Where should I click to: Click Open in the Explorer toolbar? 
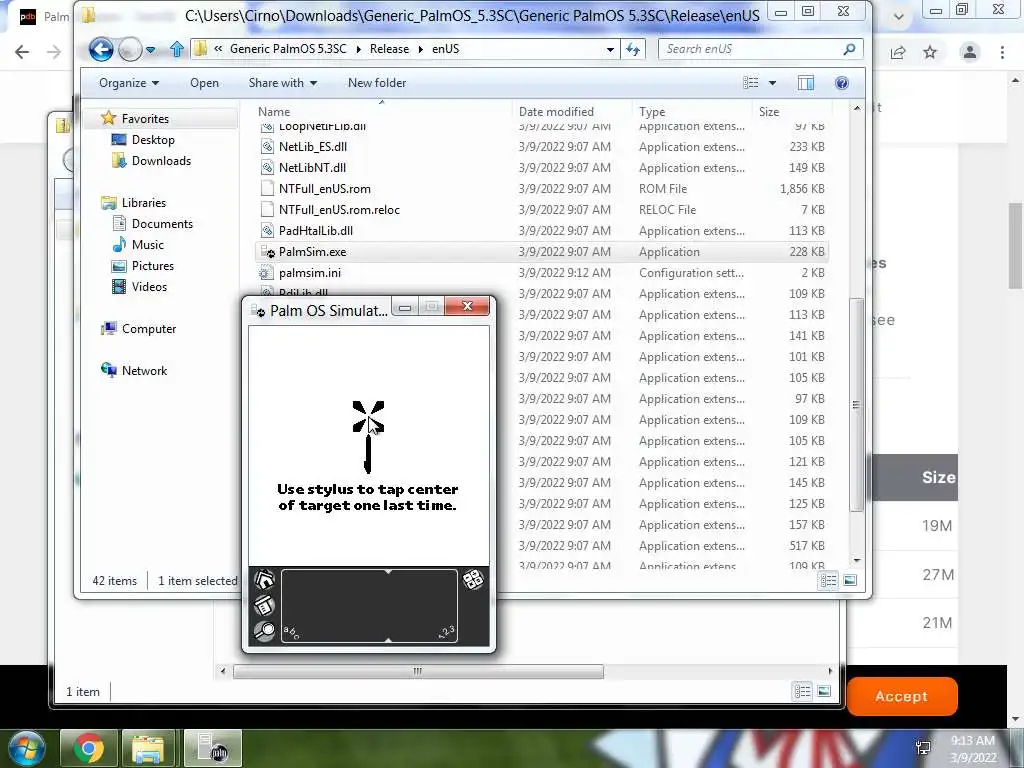pyautogui.click(x=204, y=83)
